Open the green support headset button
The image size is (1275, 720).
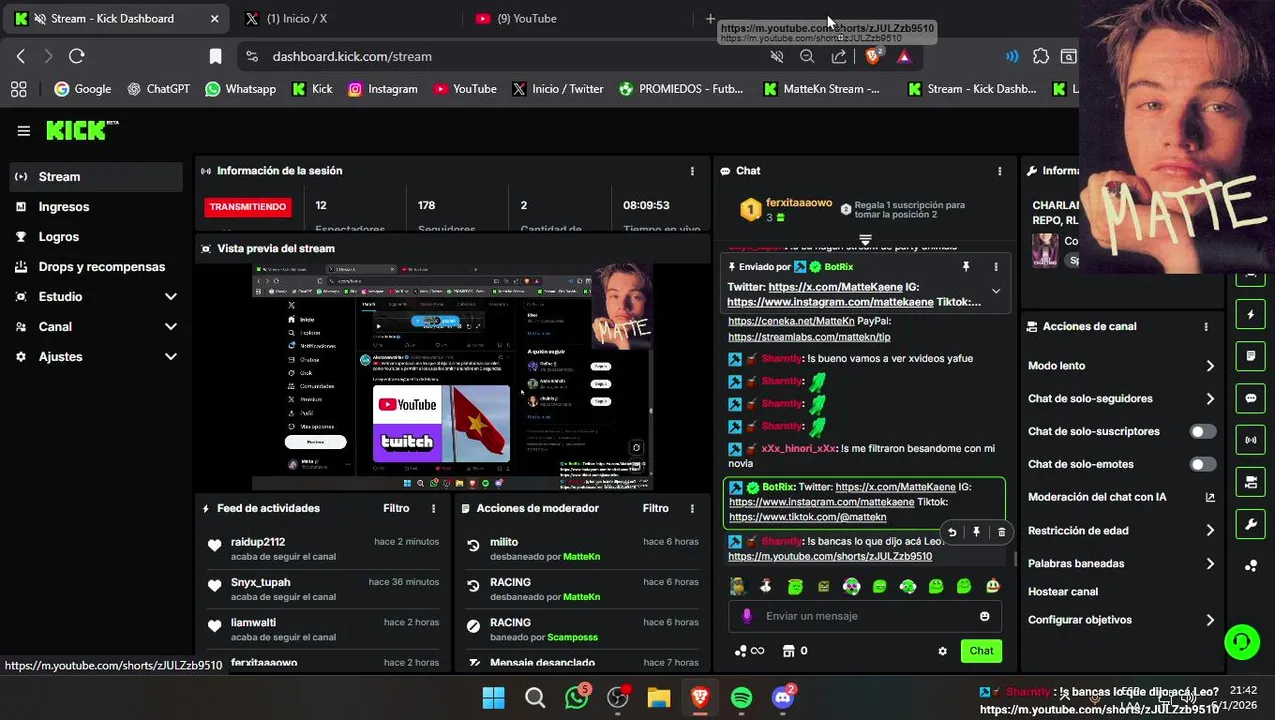1242,642
